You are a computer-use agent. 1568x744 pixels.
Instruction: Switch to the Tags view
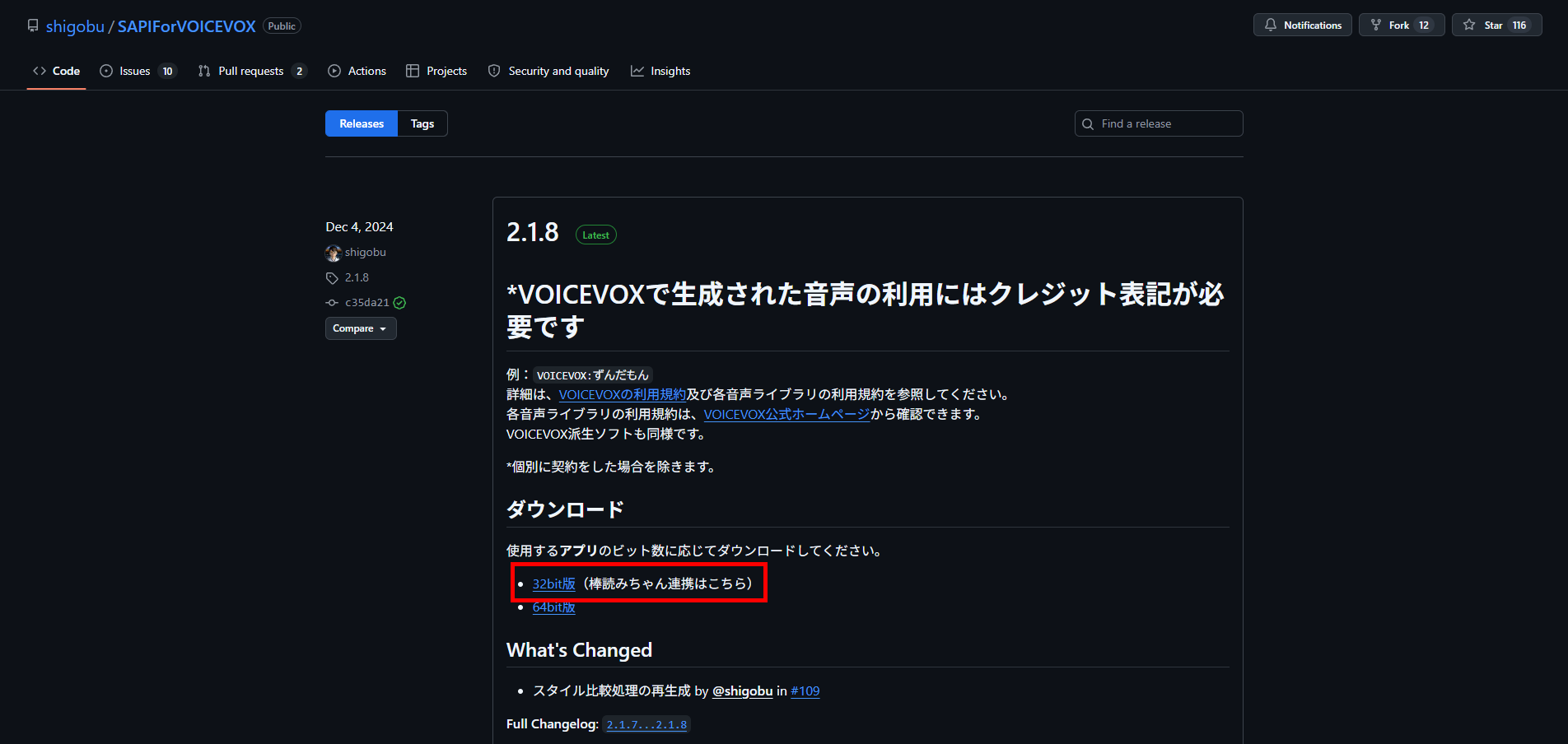pyautogui.click(x=422, y=123)
